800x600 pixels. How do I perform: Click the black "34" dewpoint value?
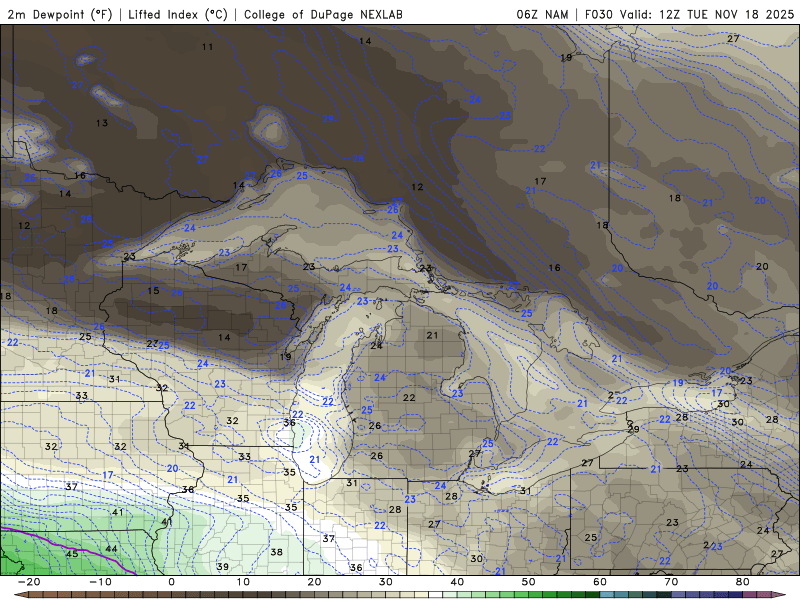(x=184, y=446)
